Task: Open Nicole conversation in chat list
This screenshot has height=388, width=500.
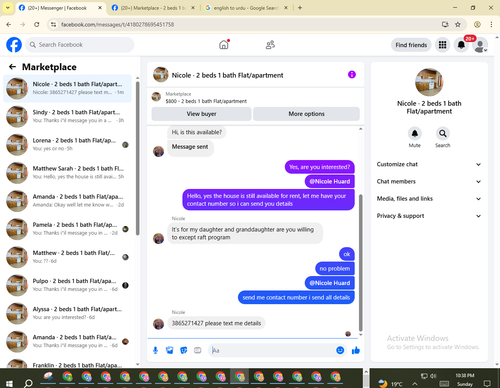Action: tap(67, 89)
